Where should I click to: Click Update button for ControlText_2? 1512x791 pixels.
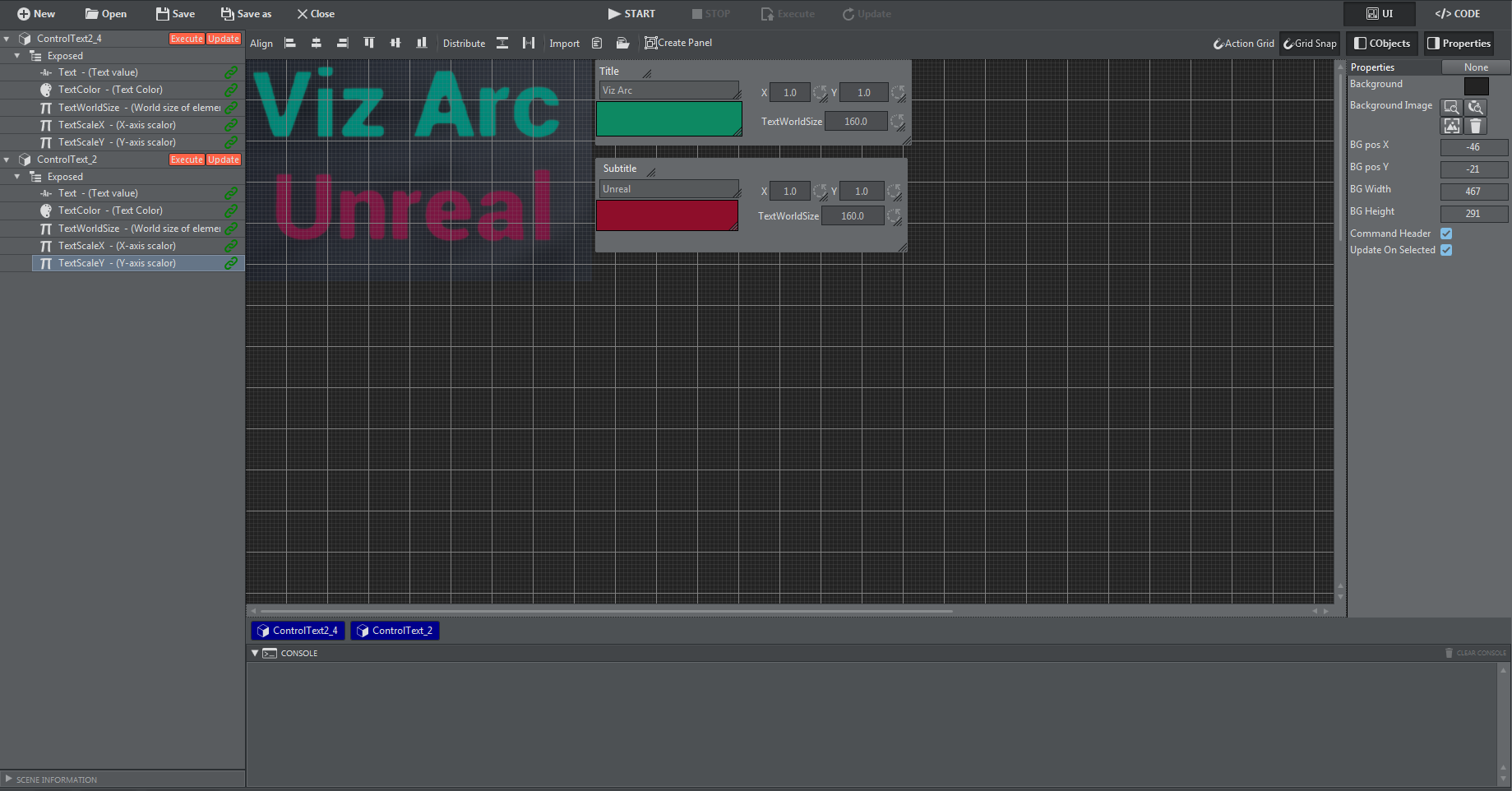224,160
